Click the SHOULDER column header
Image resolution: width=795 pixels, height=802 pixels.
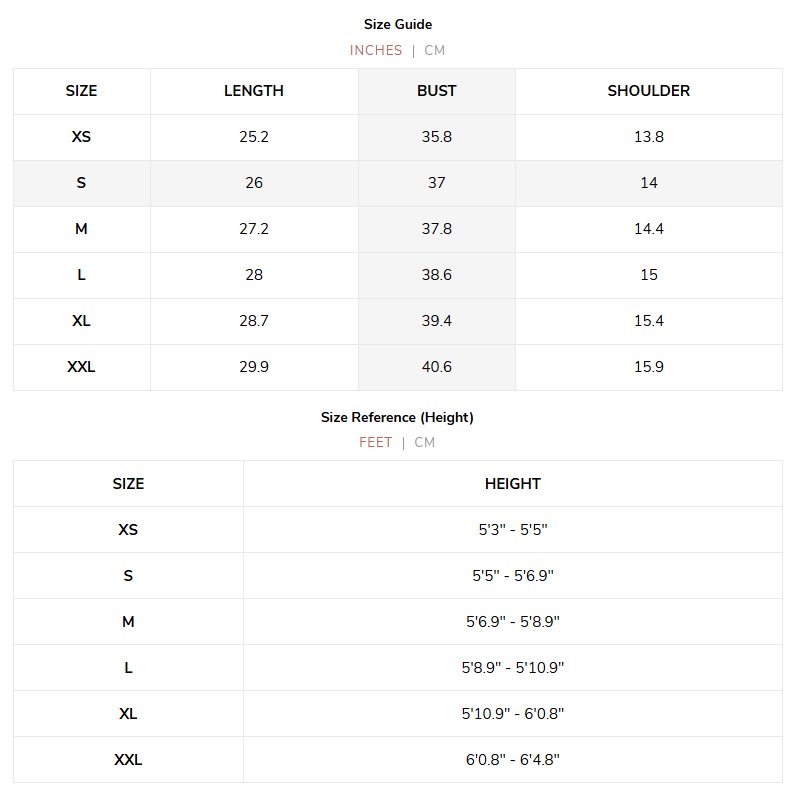click(649, 91)
